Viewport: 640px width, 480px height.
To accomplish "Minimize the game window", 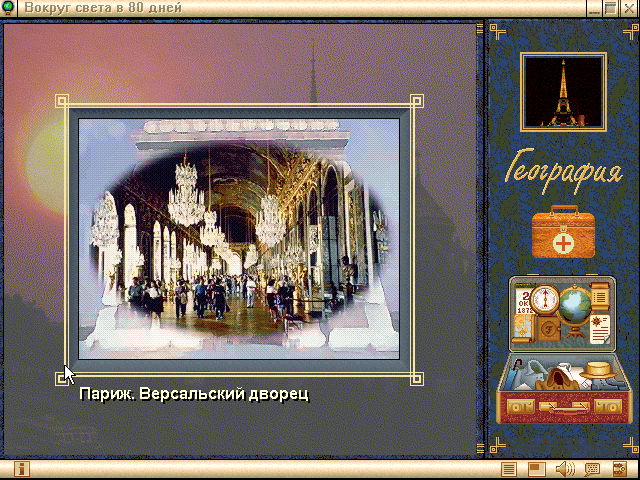I will (594, 8).
